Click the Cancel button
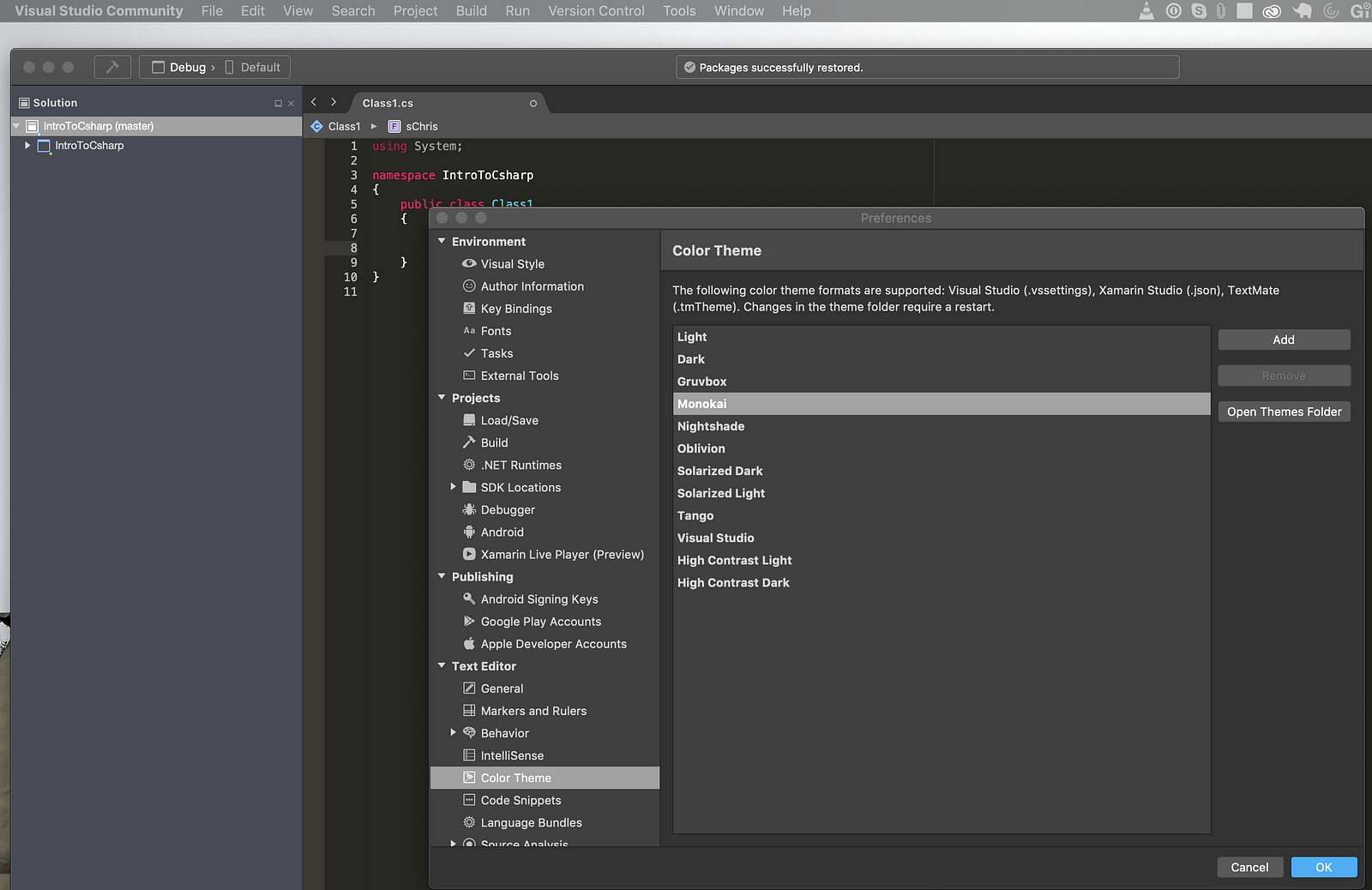1372x890 pixels. pyautogui.click(x=1249, y=867)
